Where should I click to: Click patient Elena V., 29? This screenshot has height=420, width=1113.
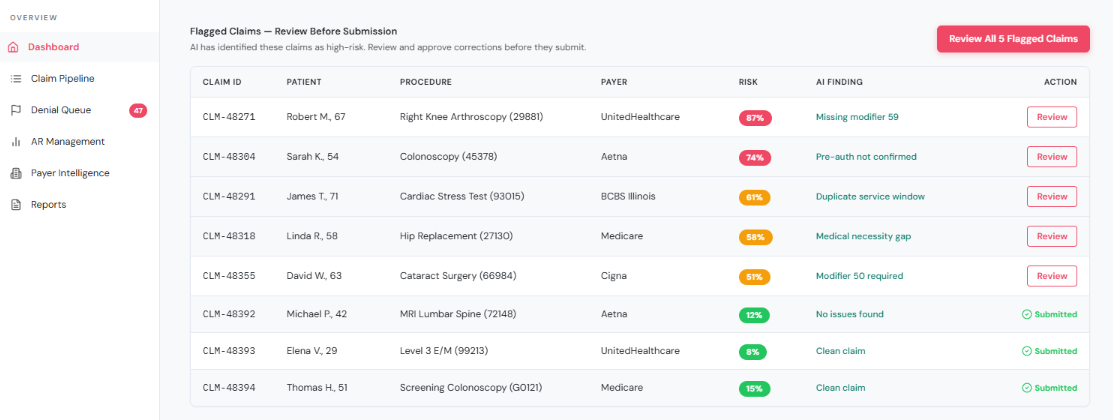pyautogui.click(x=313, y=351)
